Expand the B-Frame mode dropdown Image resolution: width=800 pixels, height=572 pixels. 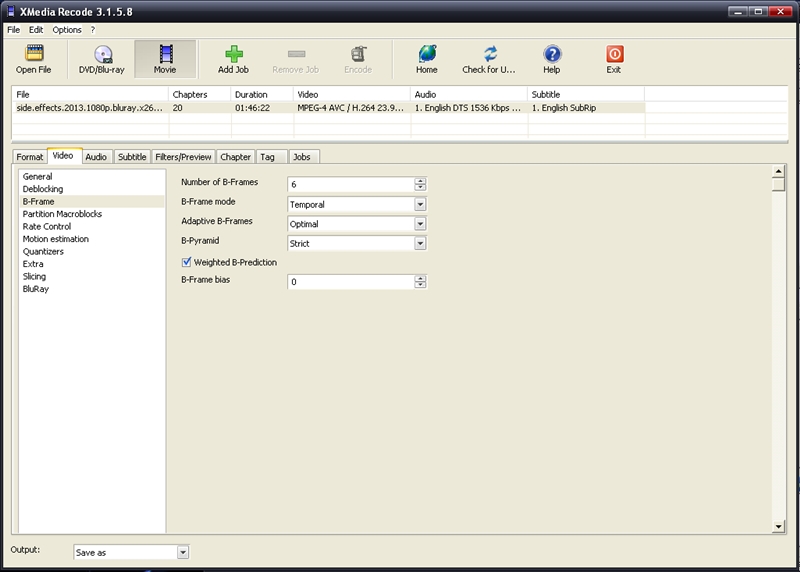pyautogui.click(x=420, y=205)
